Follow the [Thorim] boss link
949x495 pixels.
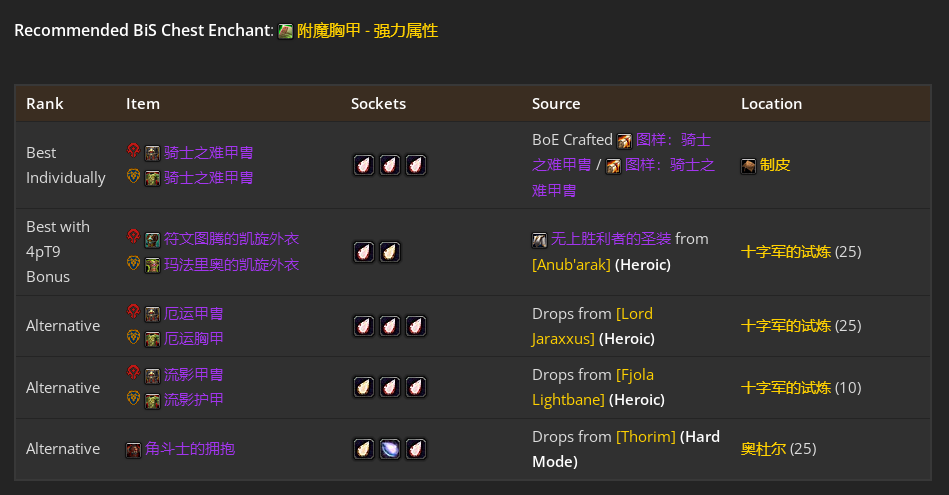(x=646, y=436)
